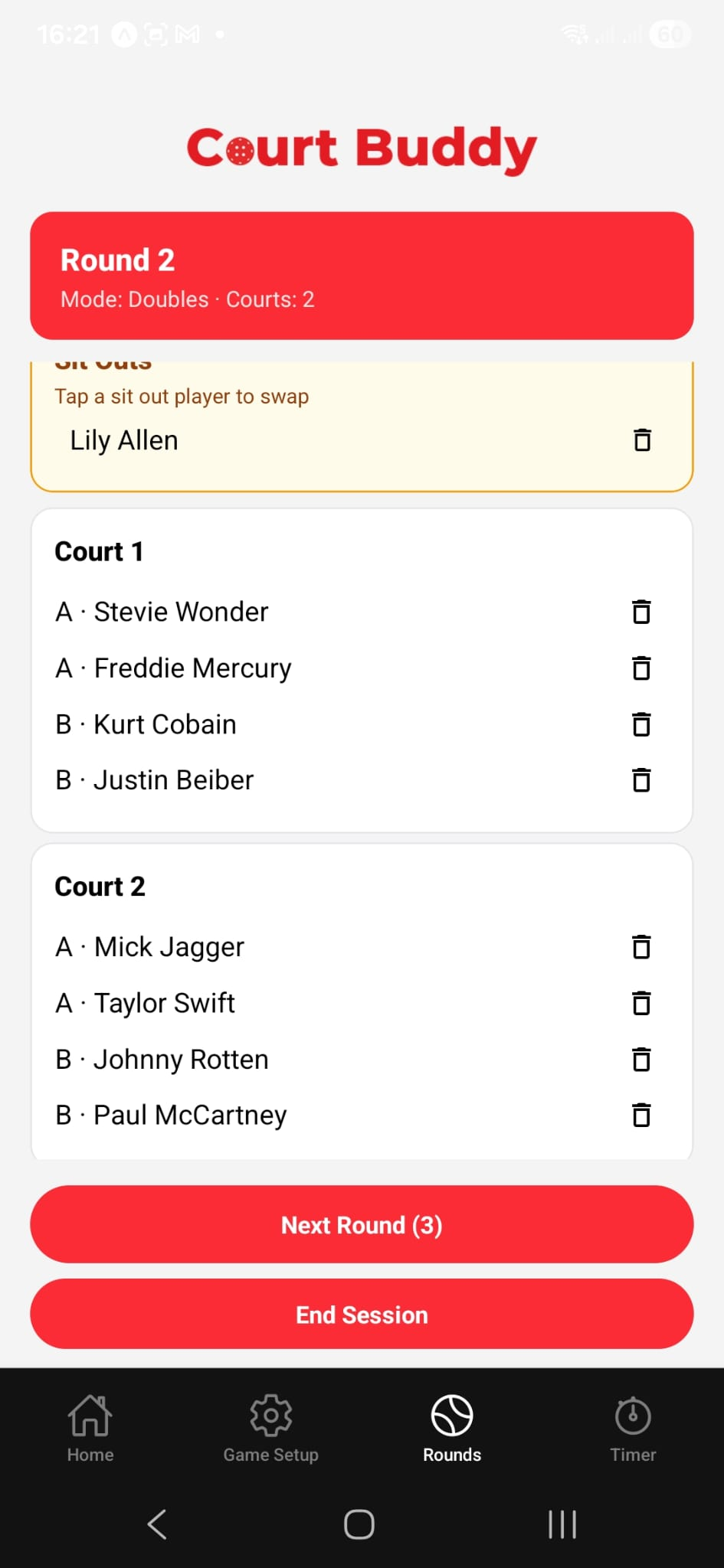This screenshot has height=1568, width=724.
Task: Remove Justin Beiber via trash icon
Action: point(641,780)
